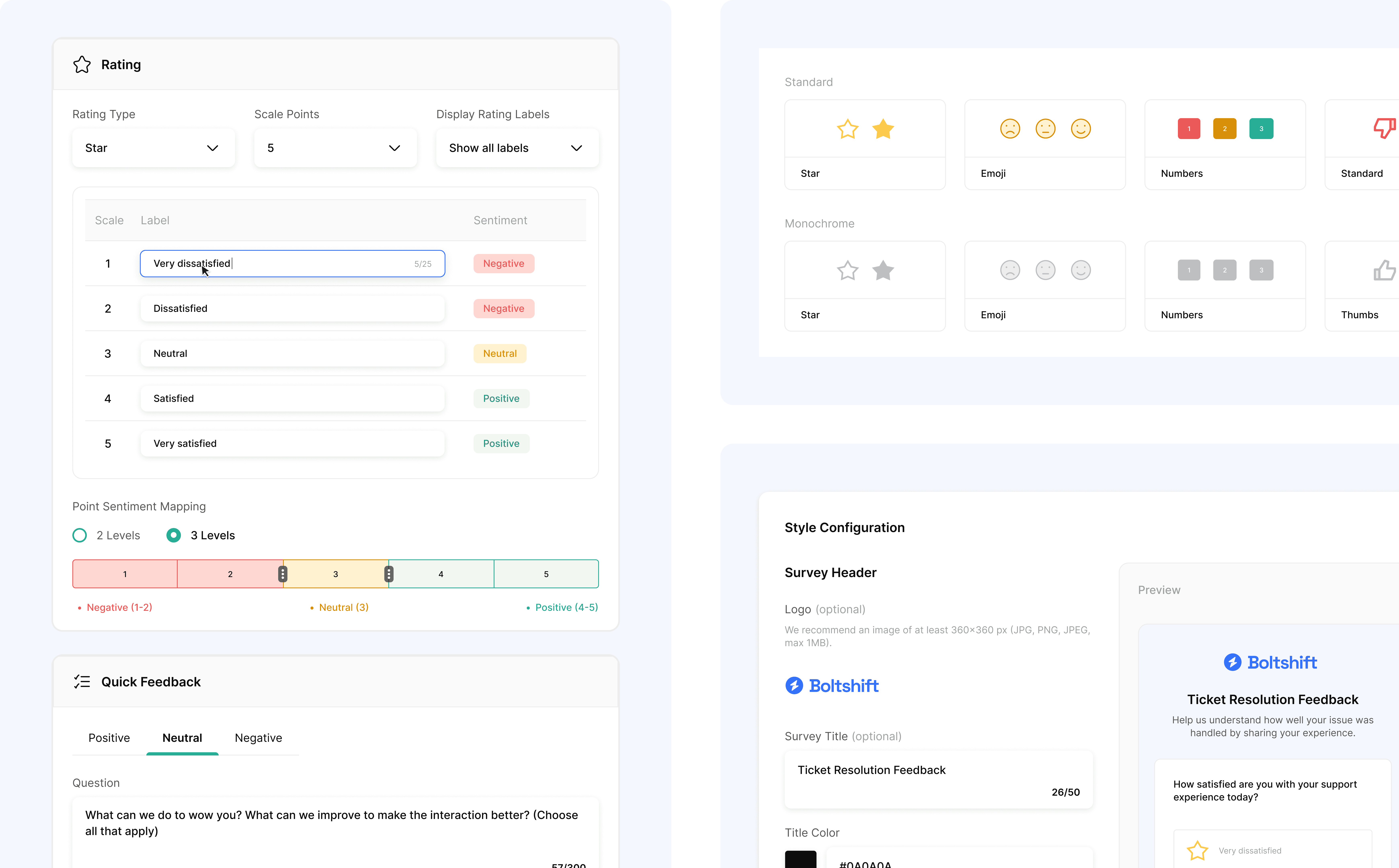Click the Rating star icon in header

tap(82, 64)
